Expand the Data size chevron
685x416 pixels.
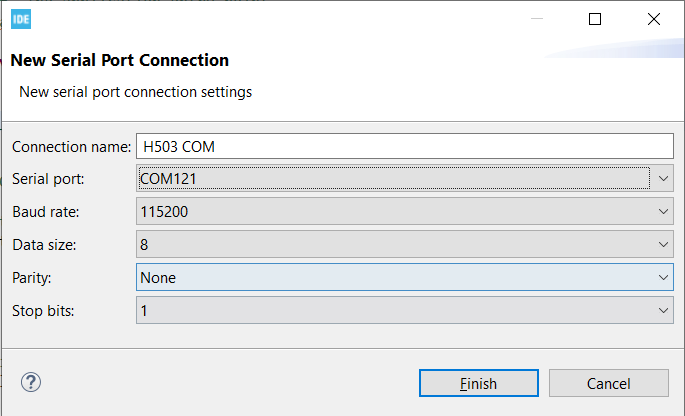[664, 245]
